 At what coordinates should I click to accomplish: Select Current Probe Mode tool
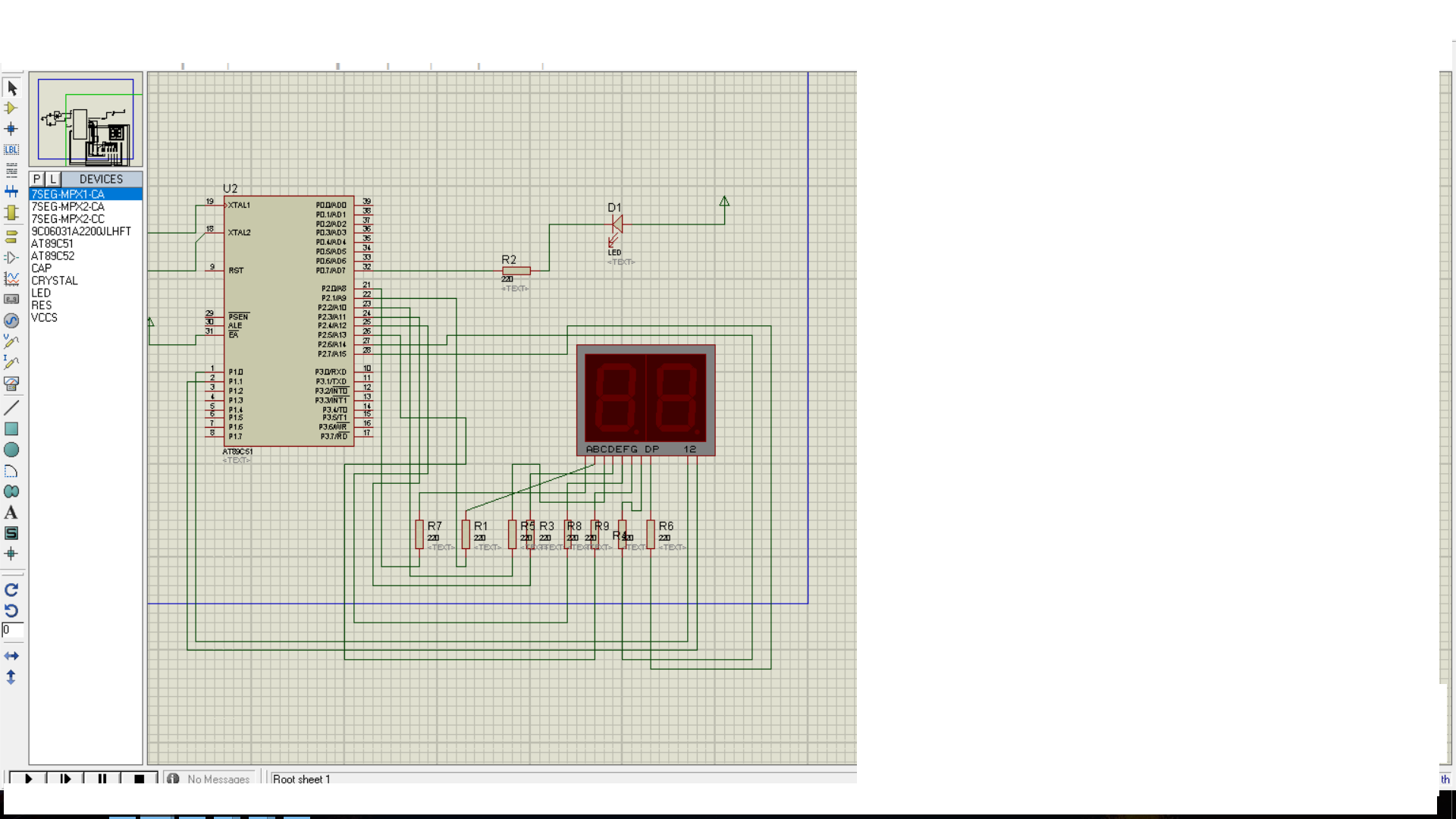(x=11, y=362)
